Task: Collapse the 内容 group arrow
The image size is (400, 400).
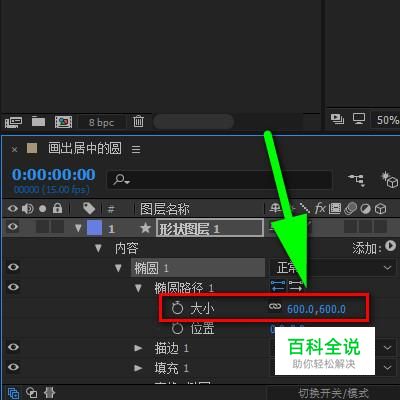Action: 98,248
